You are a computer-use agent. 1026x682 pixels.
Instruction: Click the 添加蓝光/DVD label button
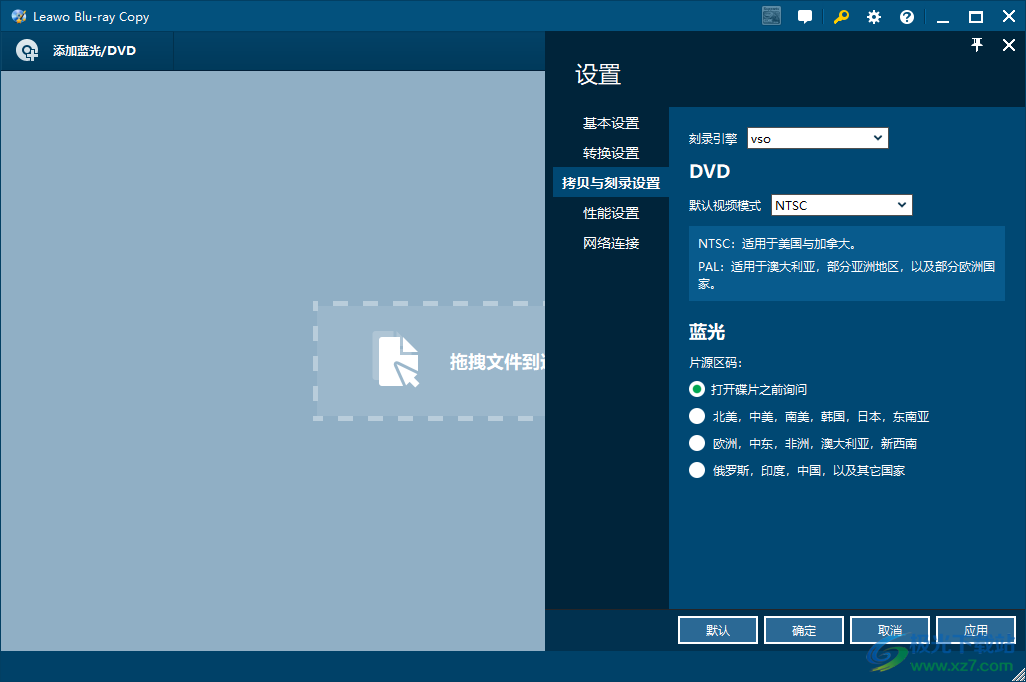pos(94,50)
